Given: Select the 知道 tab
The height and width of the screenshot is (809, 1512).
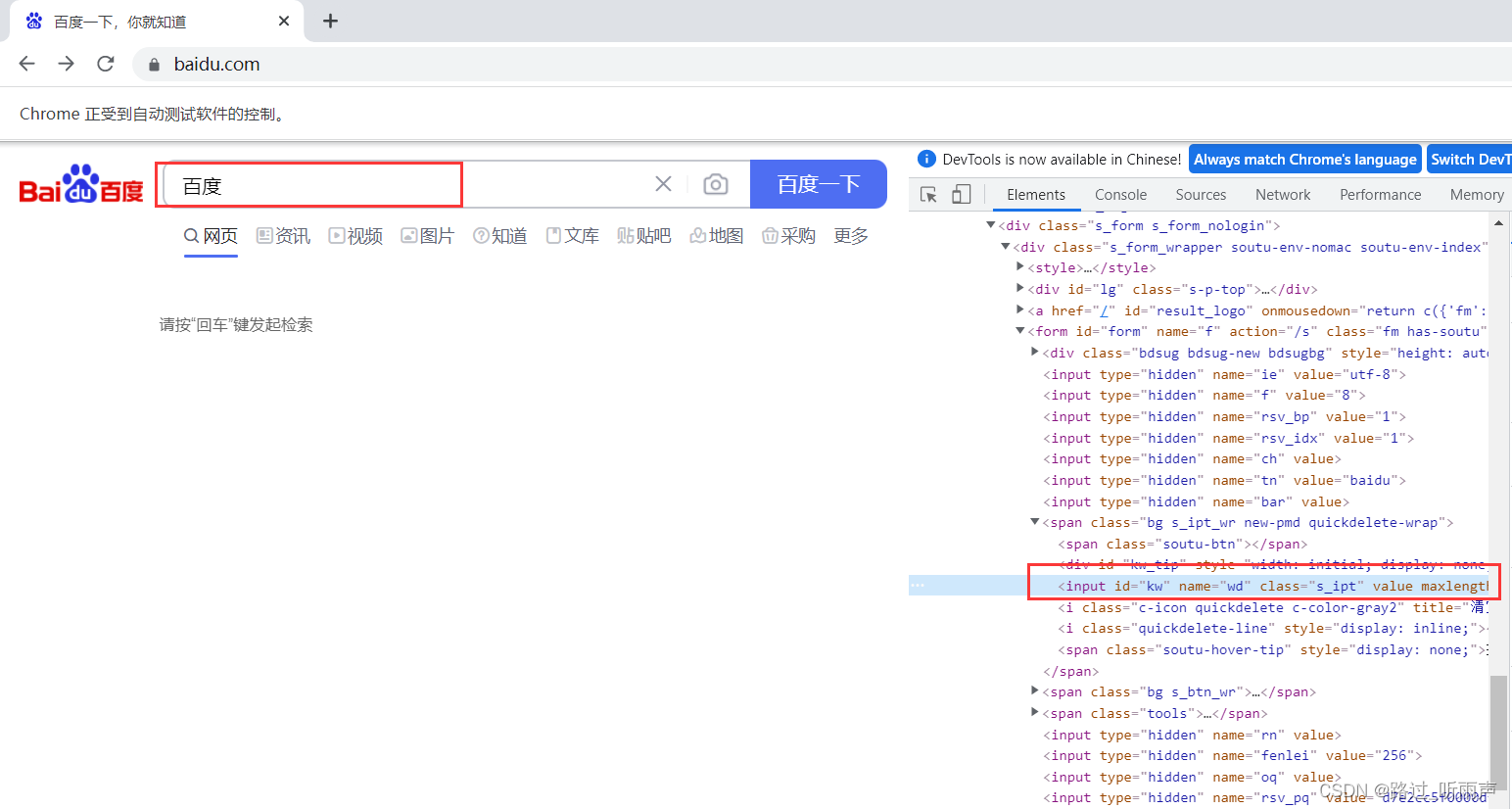Looking at the screenshot, I should pyautogui.click(x=500, y=236).
